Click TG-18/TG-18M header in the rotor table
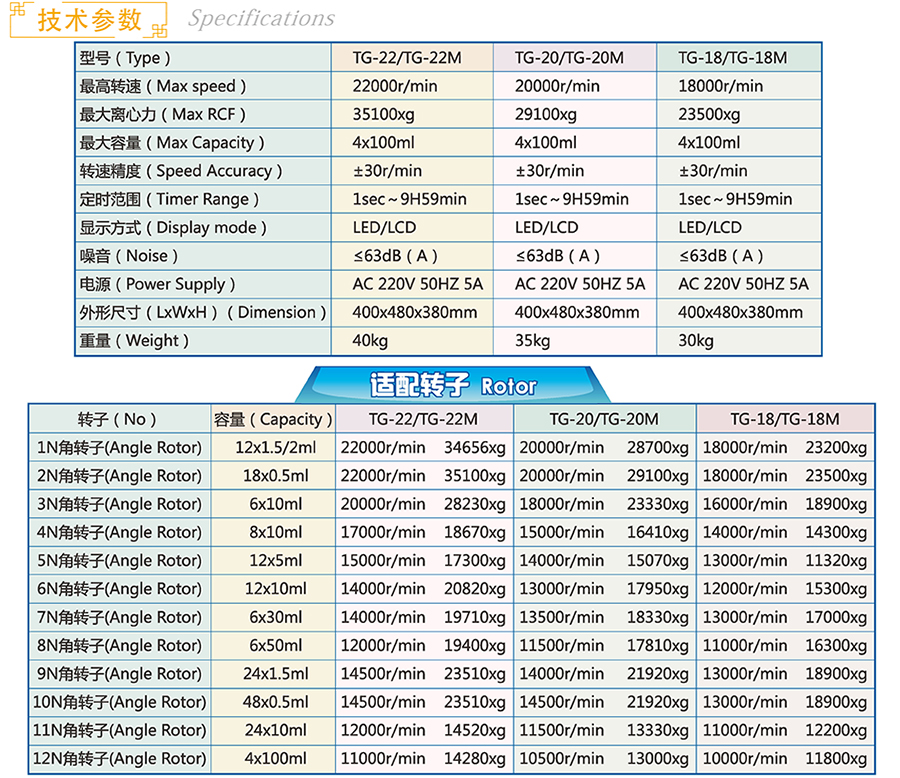The width and height of the screenshot is (900, 778). pos(784,419)
